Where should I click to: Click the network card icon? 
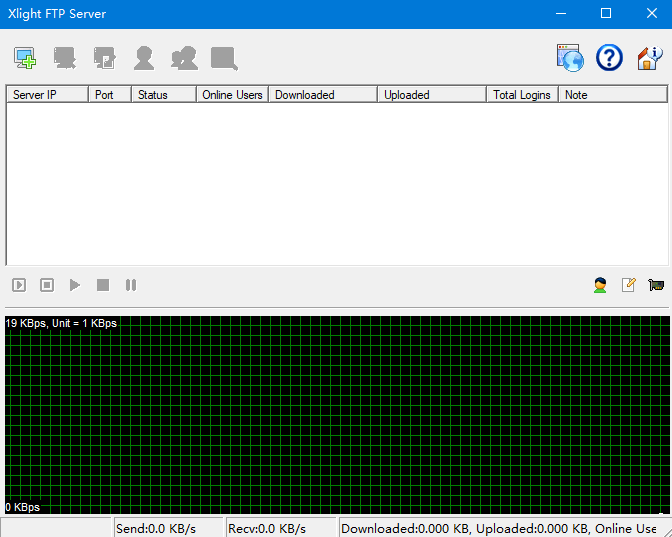click(x=656, y=285)
